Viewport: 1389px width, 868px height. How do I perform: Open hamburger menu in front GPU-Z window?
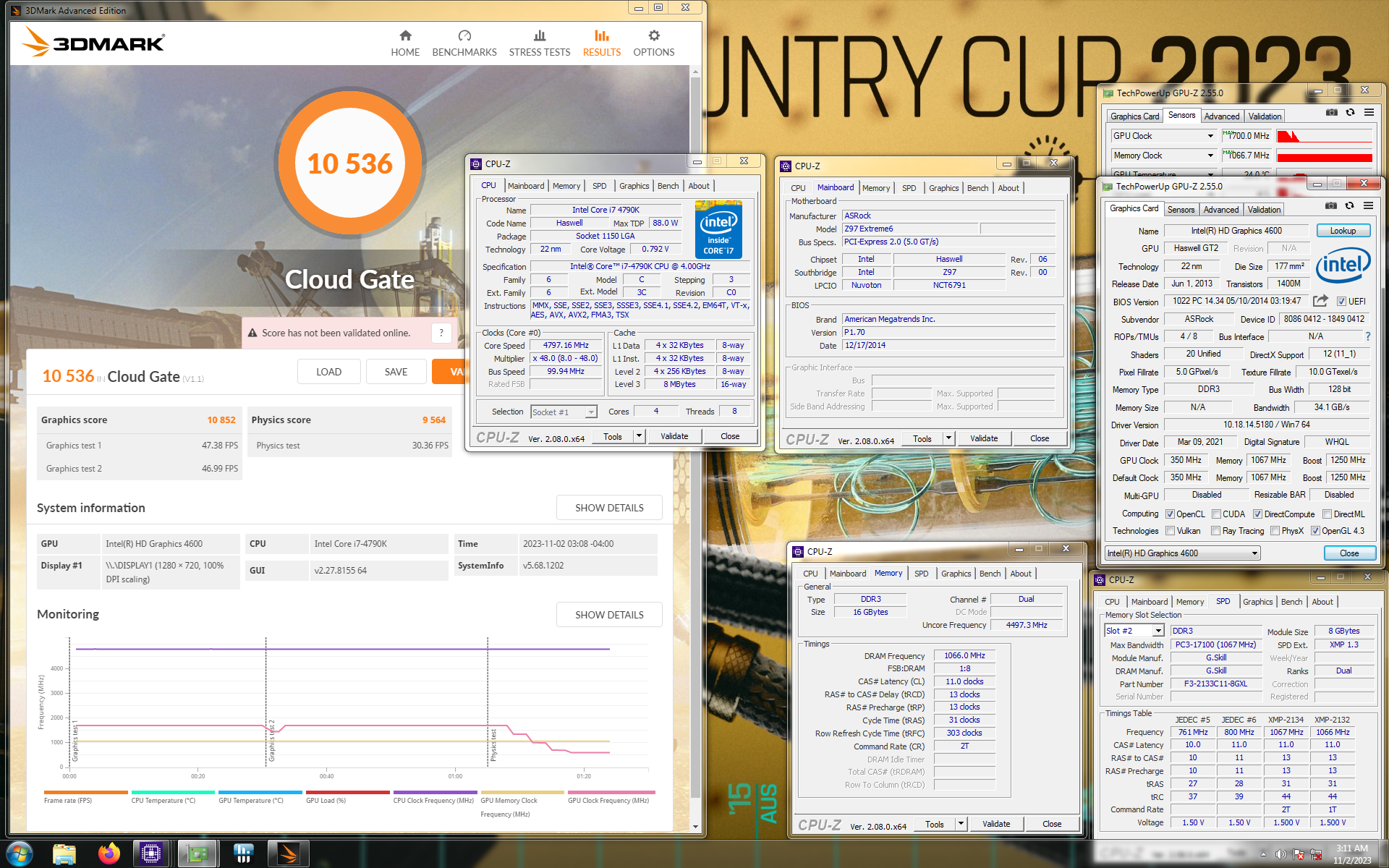coord(1368,206)
